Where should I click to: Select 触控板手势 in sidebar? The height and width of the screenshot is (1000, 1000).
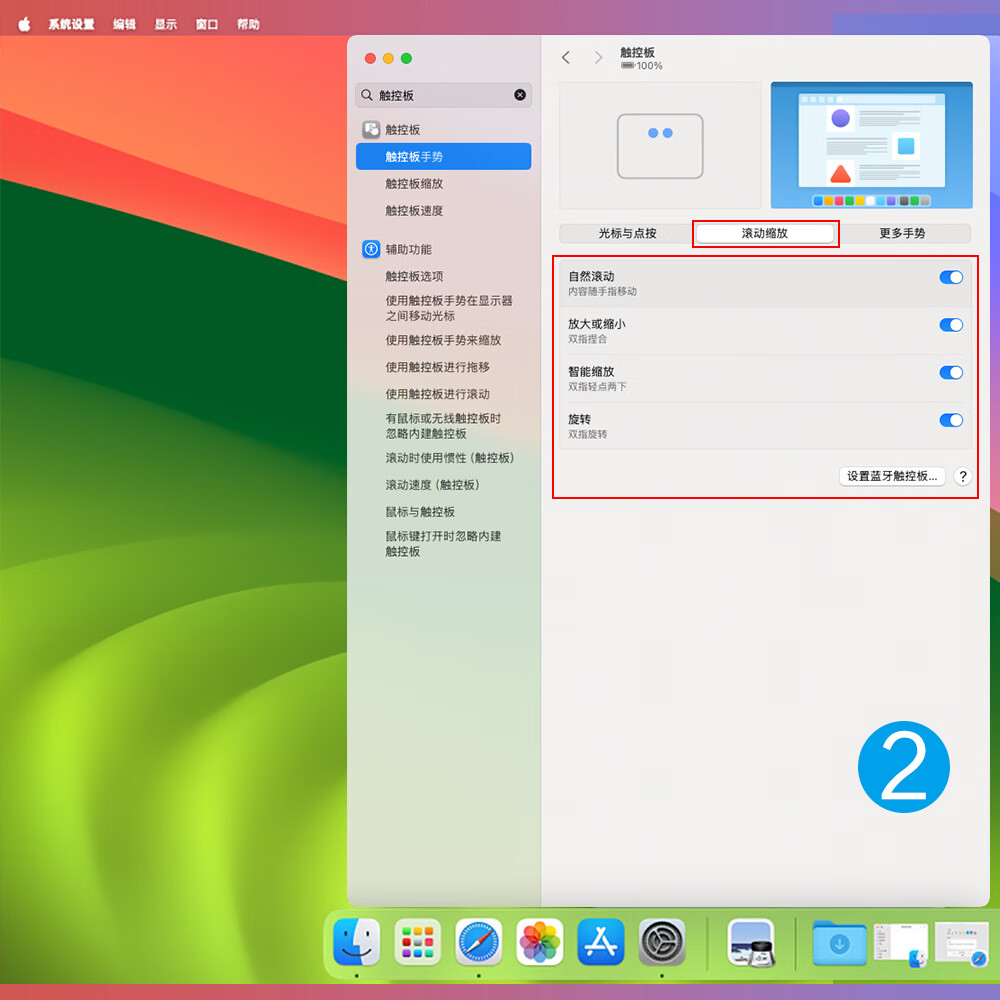[x=443, y=157]
